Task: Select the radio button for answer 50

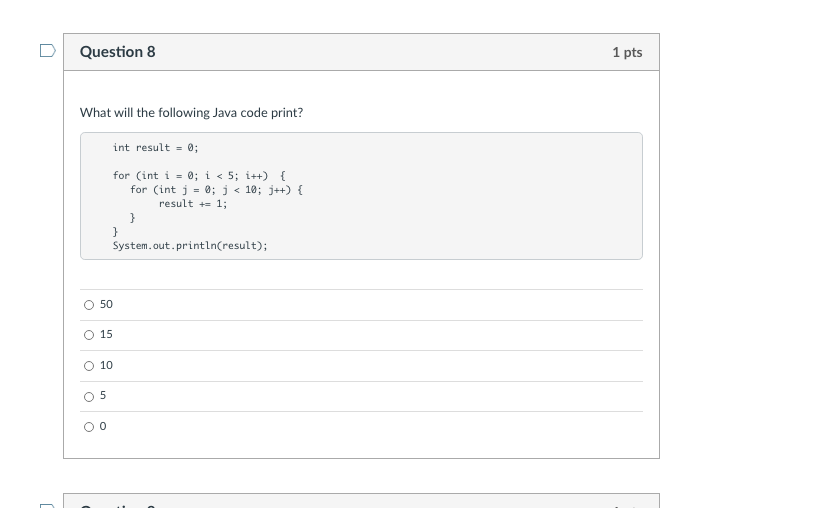Action: [89, 305]
